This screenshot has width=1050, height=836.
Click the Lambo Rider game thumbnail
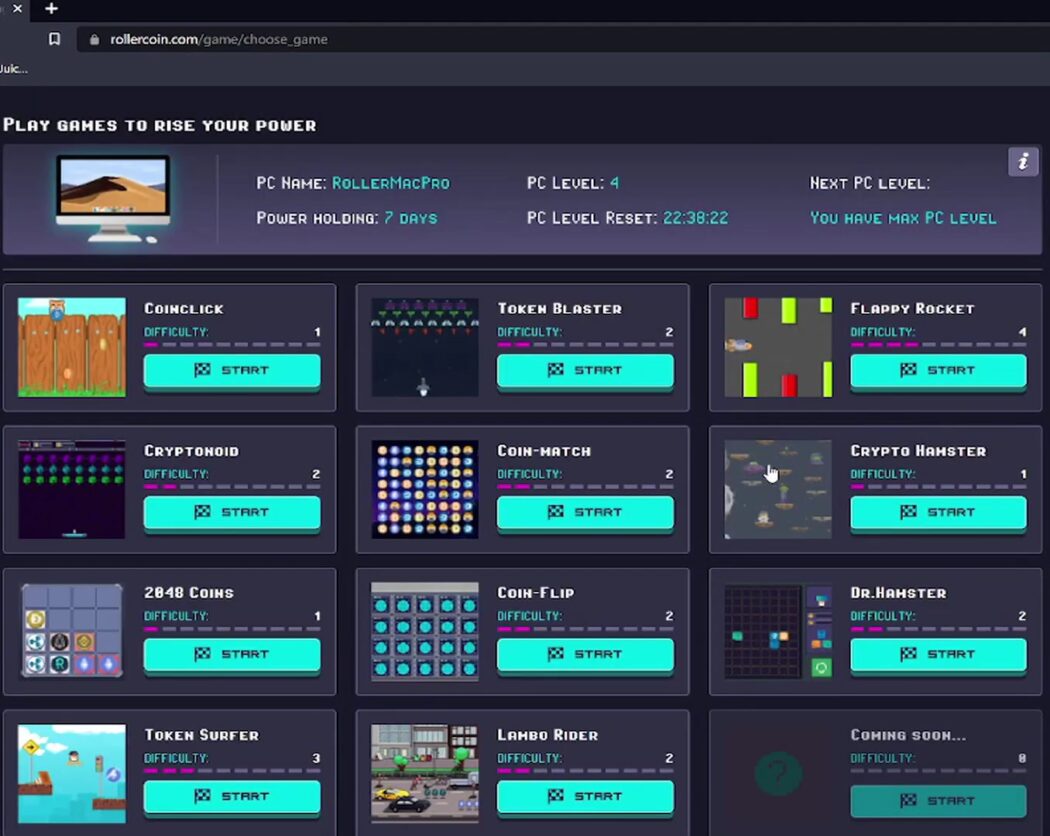coord(425,773)
